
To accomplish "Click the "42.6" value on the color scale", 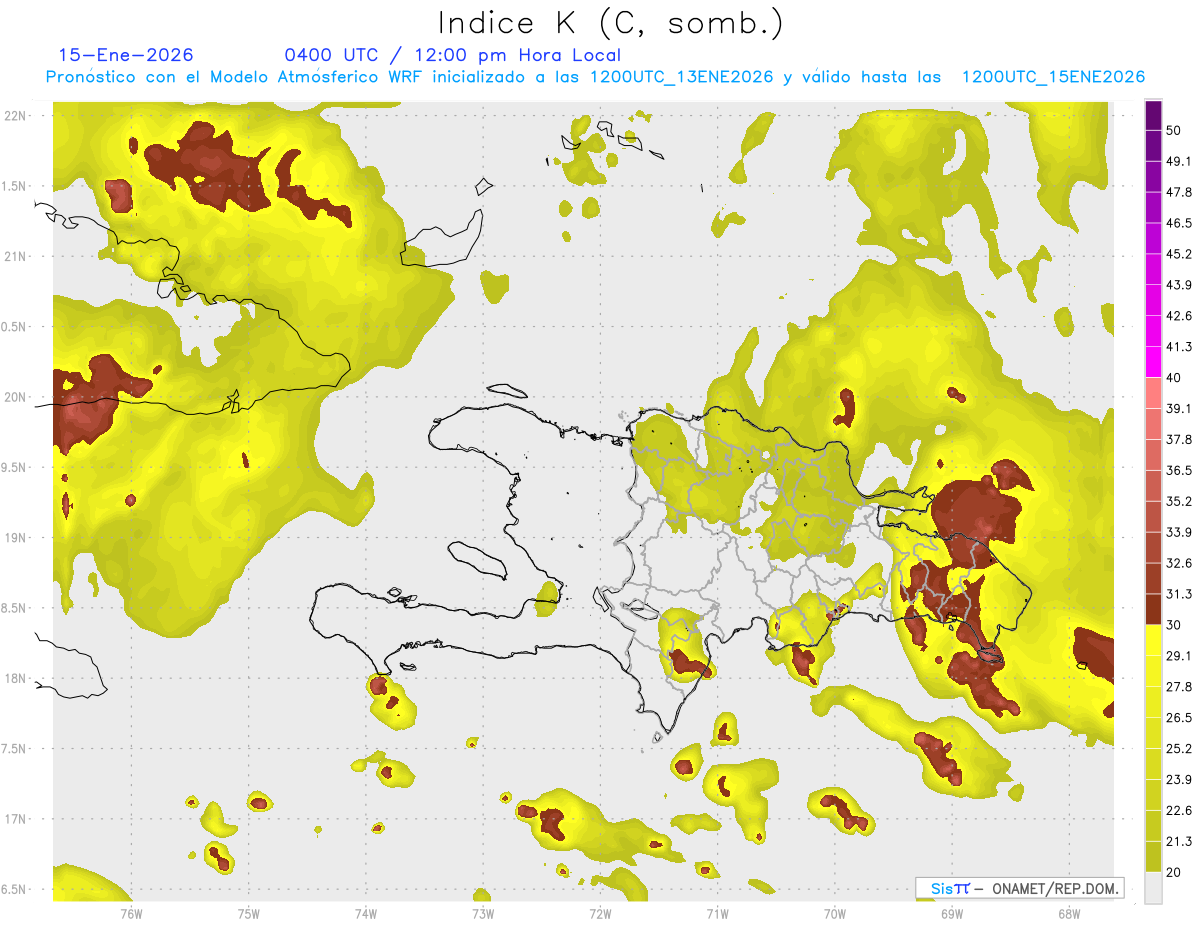I will (1178, 316).
